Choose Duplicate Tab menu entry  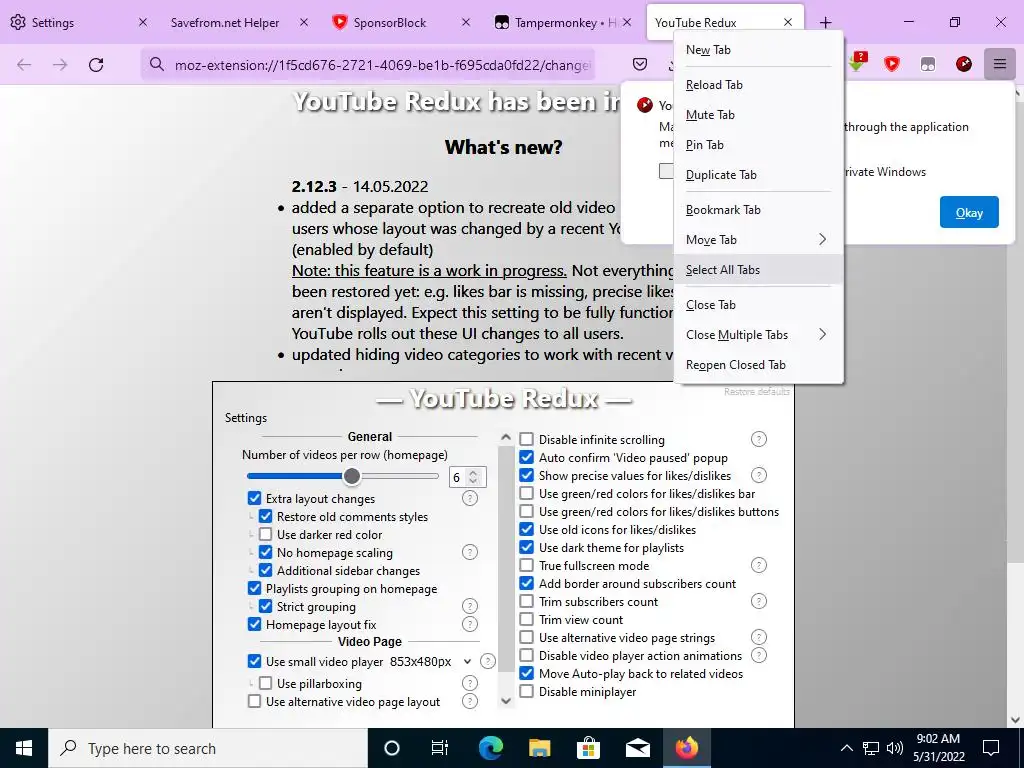pos(758,175)
